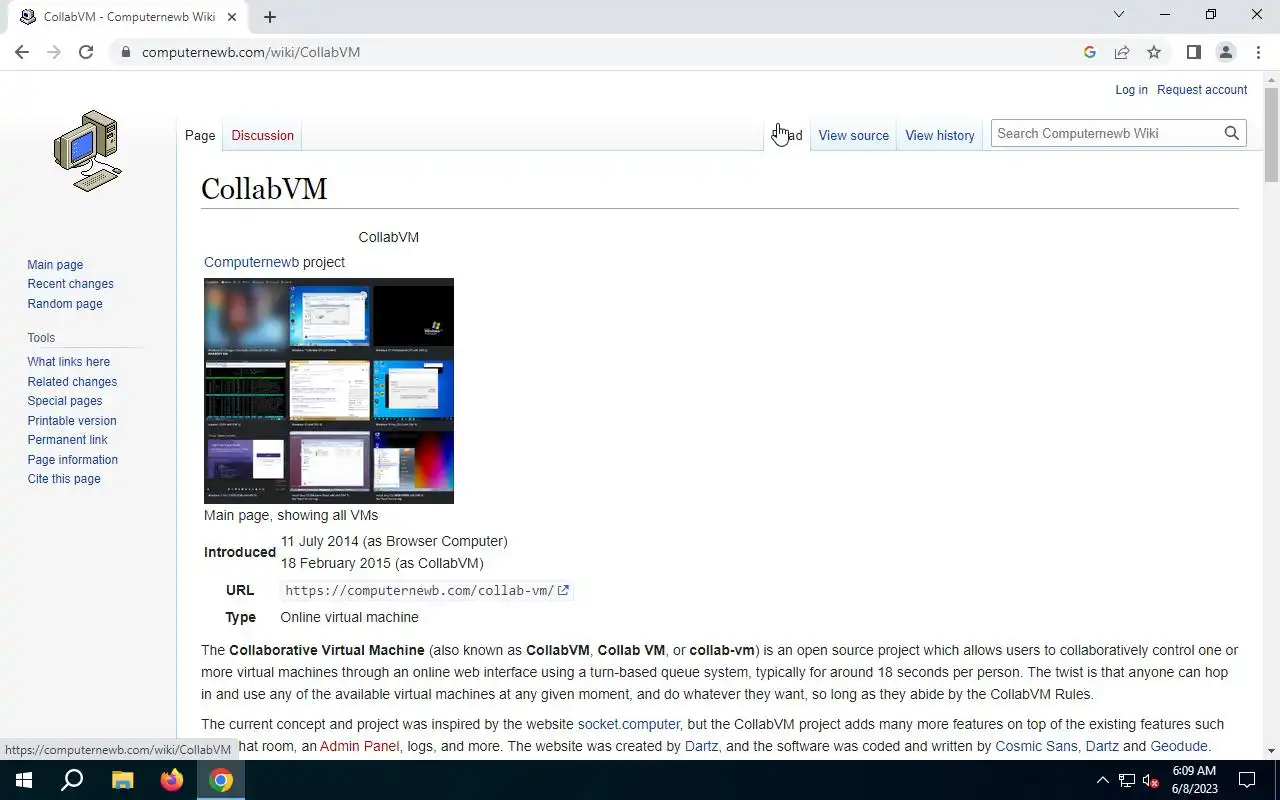The image size is (1280, 800).
Task: Open Windows taskbar search
Action: pyautogui.click(x=72, y=780)
